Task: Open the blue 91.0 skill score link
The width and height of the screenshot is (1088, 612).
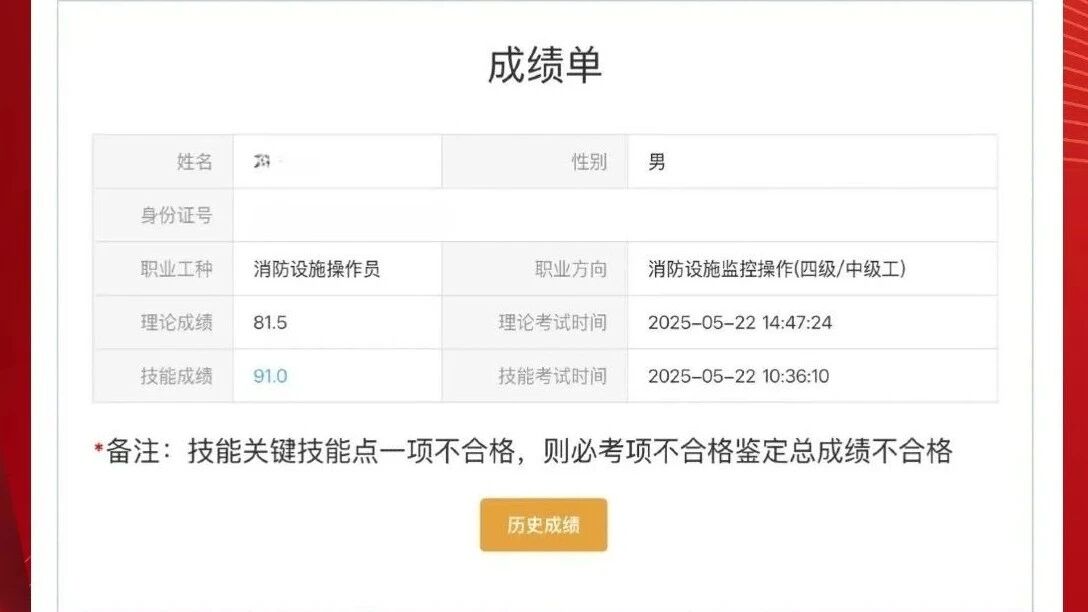Action: point(270,376)
